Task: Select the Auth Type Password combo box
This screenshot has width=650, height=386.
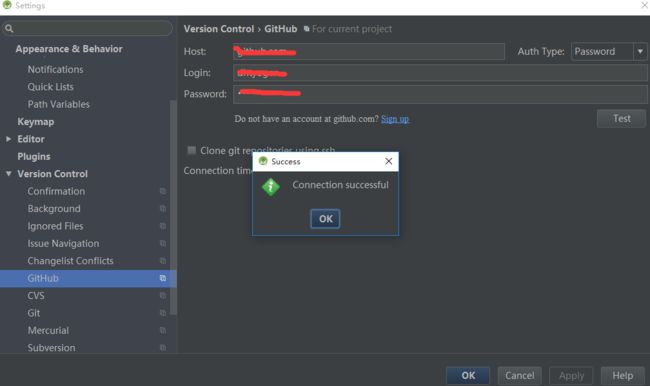Action: (x=609, y=51)
